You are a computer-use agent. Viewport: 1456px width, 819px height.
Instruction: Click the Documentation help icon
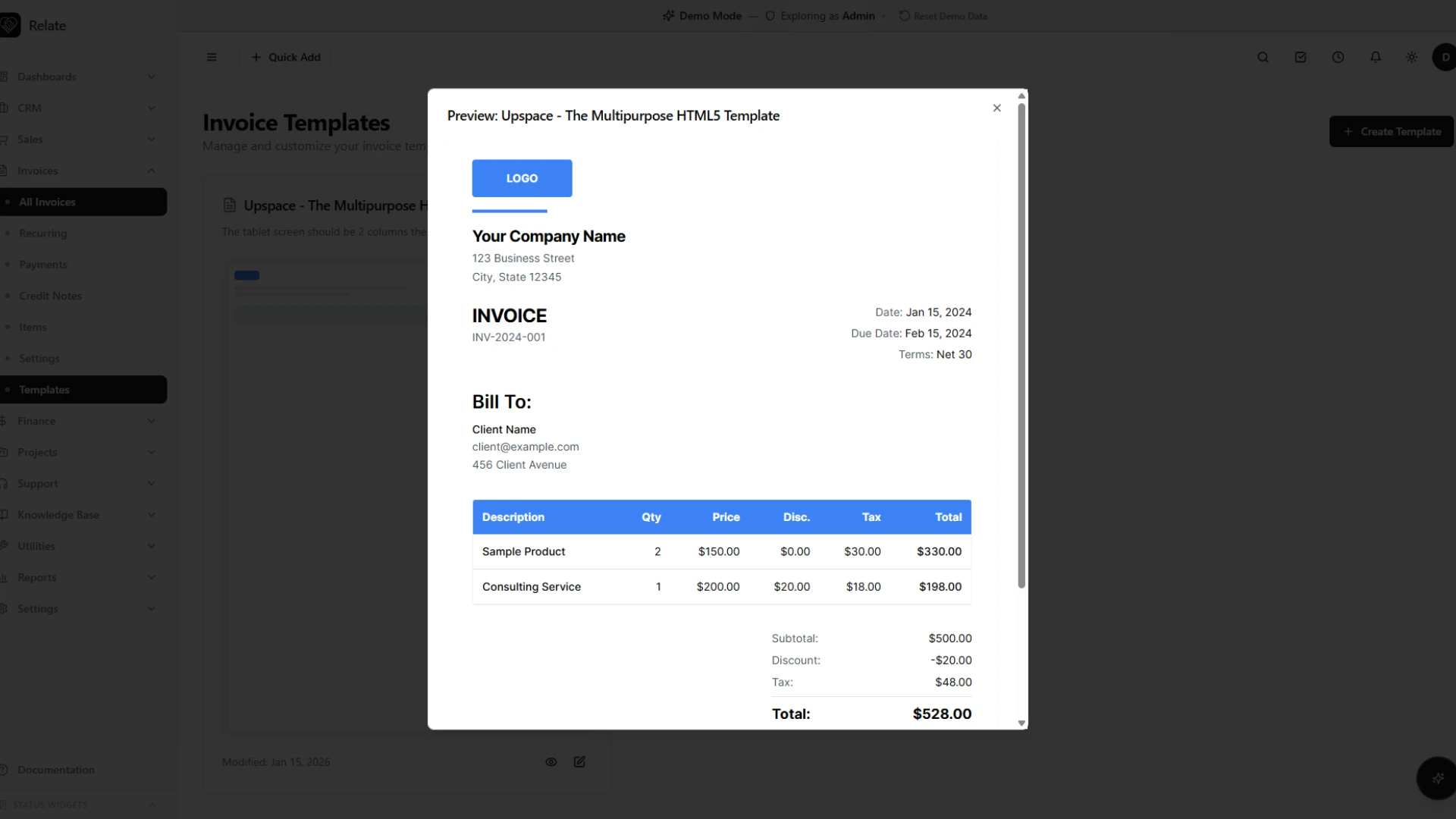point(4,770)
